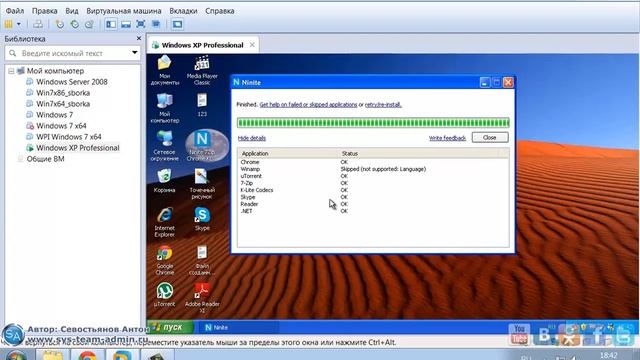
Task: Open the Вкладки menu
Action: point(183,11)
